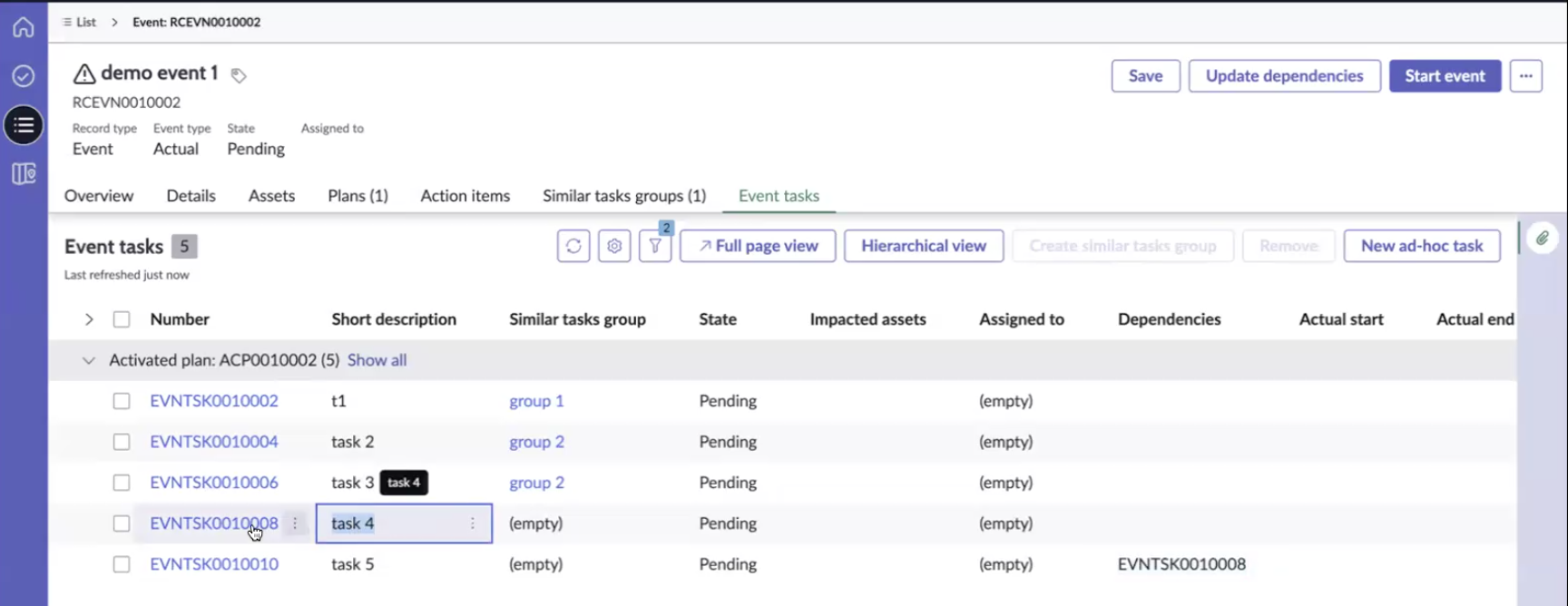The height and width of the screenshot is (606, 1568).
Task: Open the Plans (1) tab
Action: pos(358,196)
